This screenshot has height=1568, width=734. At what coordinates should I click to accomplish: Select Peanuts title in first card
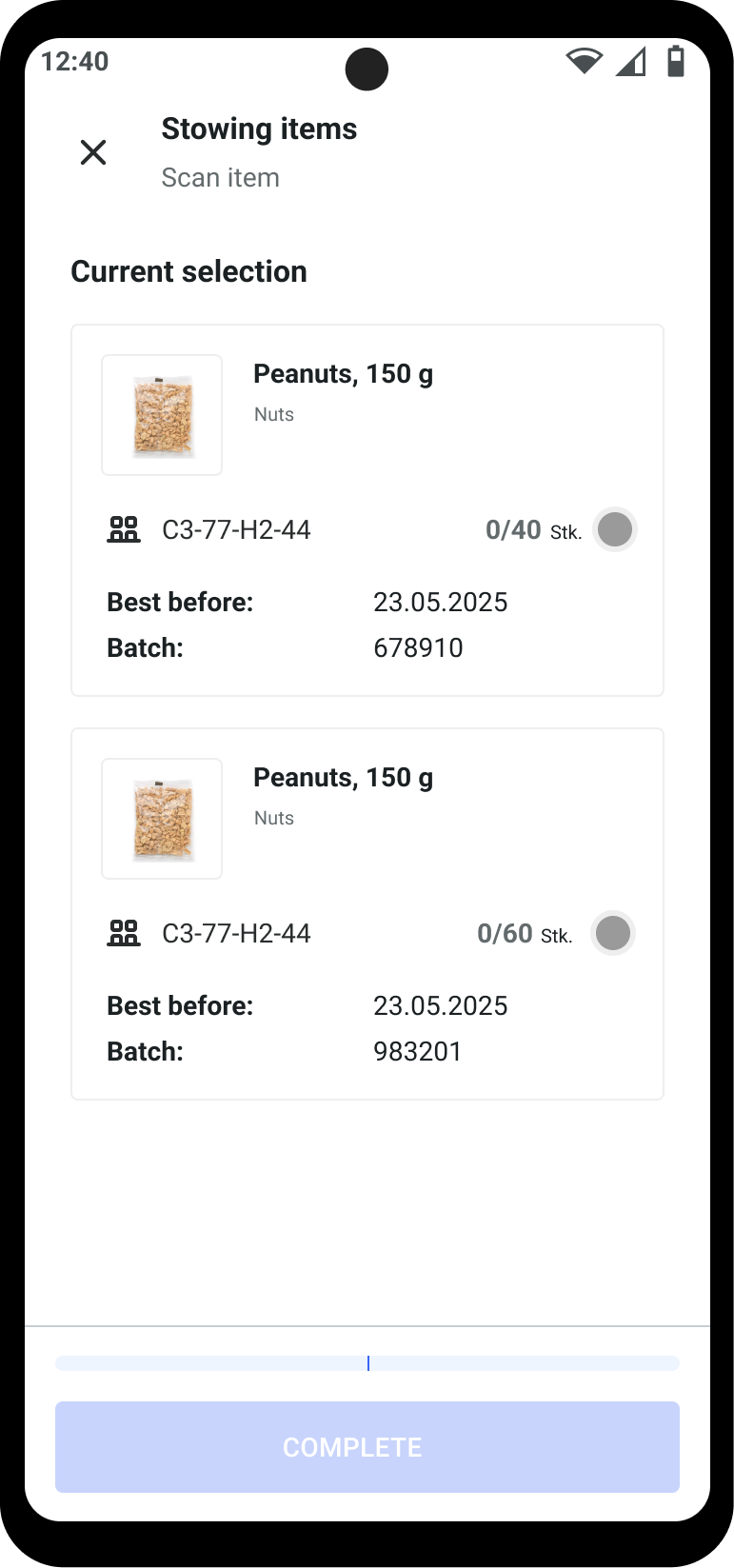(343, 374)
